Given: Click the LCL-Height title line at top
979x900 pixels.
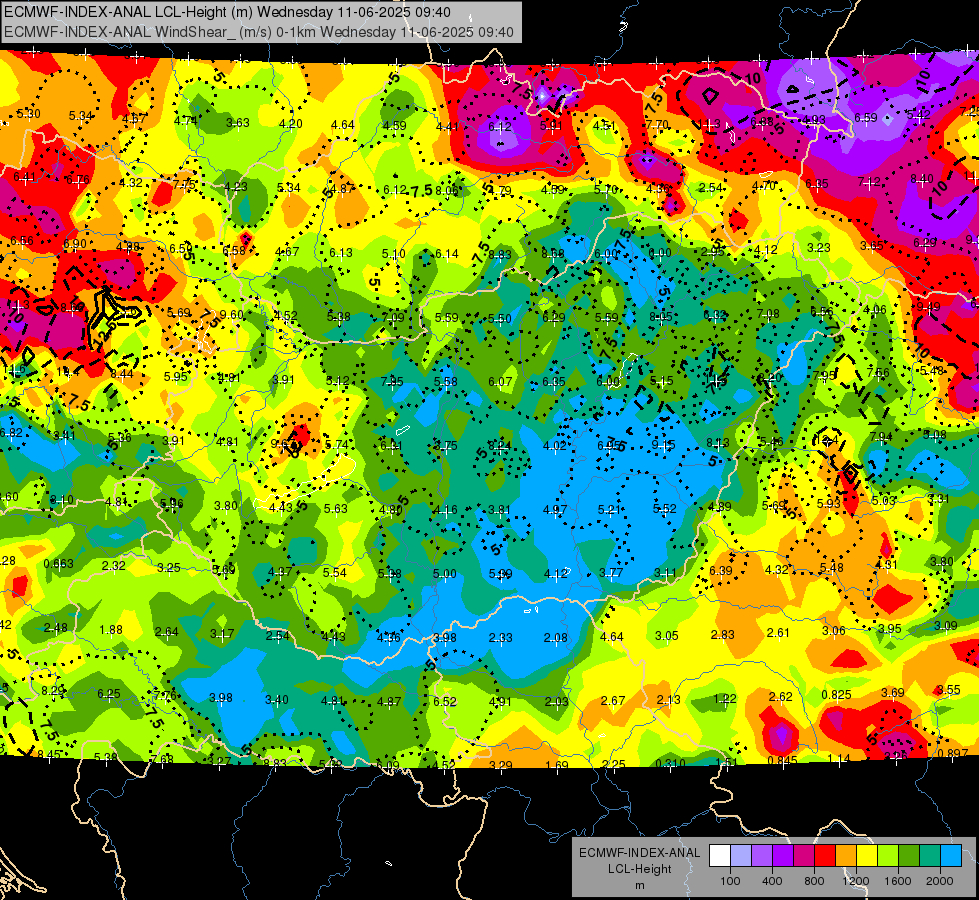Looking at the screenshot, I should [x=227, y=12].
